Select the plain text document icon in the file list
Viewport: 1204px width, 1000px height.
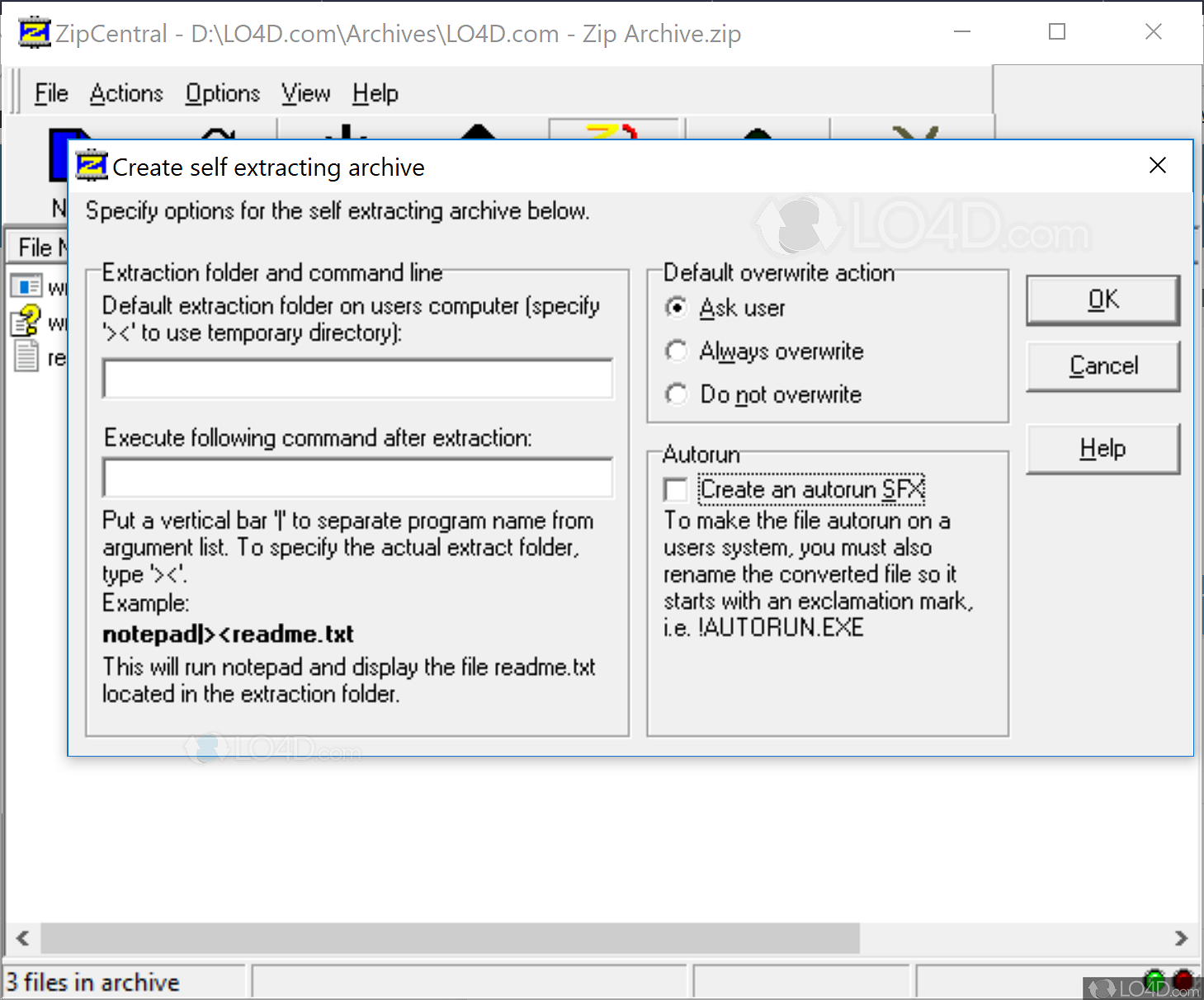point(26,356)
